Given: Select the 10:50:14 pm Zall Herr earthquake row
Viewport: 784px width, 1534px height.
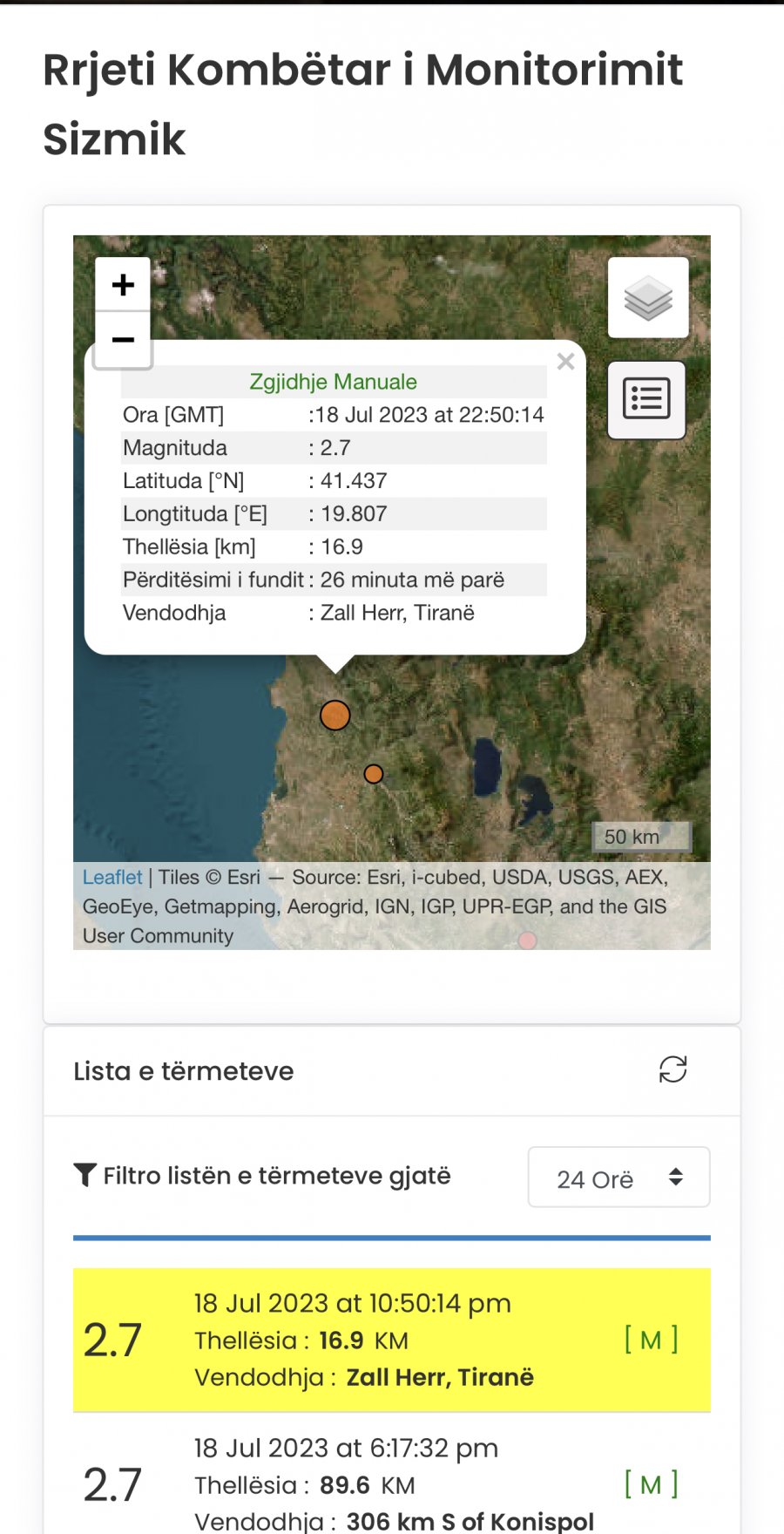Looking at the screenshot, I should click(x=392, y=1341).
